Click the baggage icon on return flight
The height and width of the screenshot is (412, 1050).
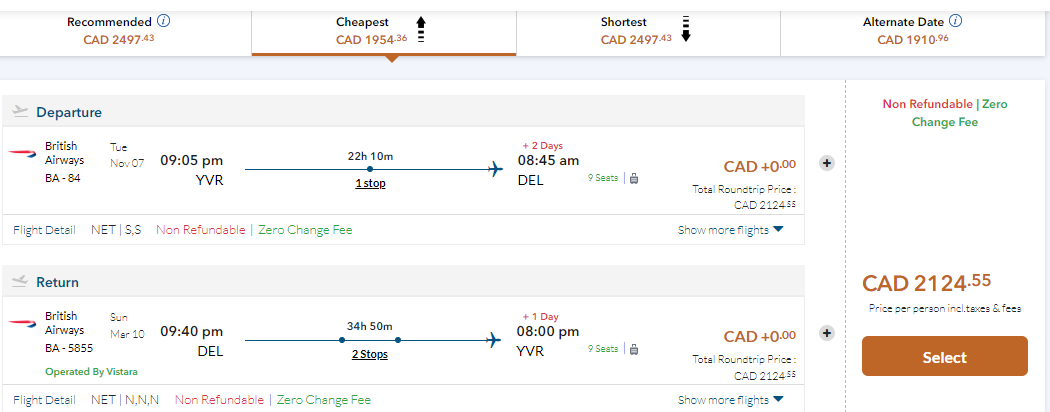click(x=633, y=349)
